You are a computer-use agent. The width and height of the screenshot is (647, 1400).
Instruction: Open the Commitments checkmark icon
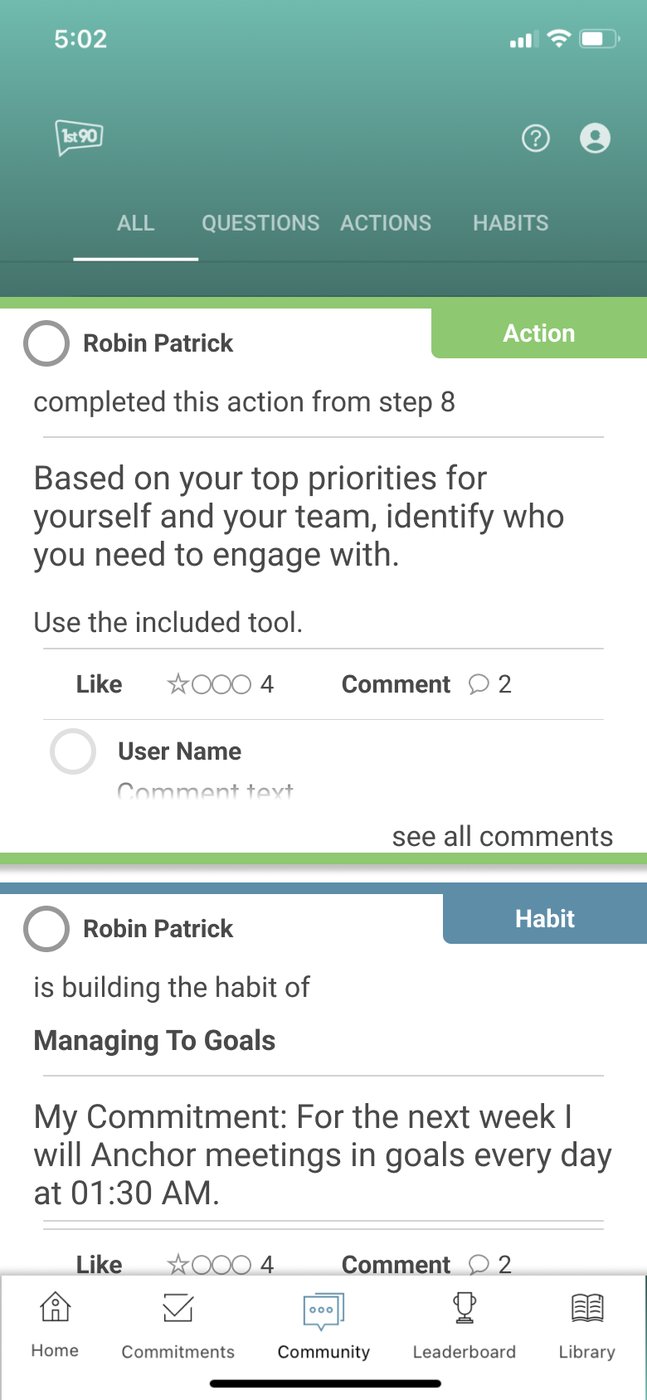pos(177,1308)
